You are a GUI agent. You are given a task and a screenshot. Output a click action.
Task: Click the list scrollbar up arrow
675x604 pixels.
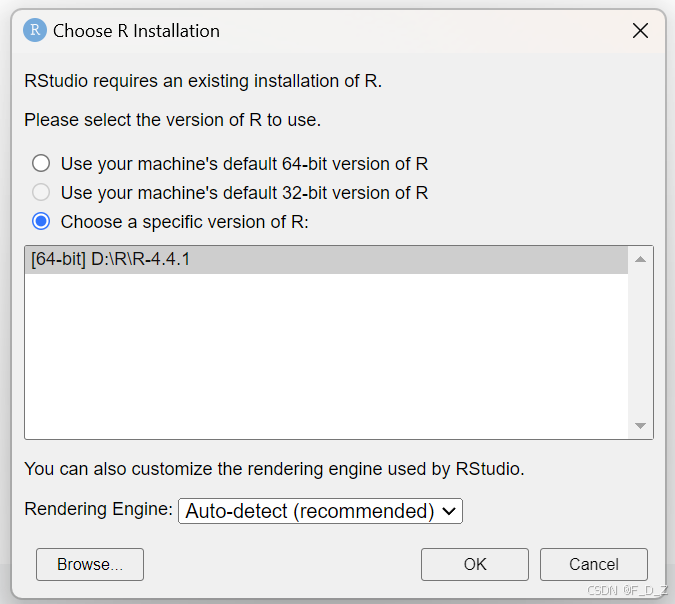point(640,259)
